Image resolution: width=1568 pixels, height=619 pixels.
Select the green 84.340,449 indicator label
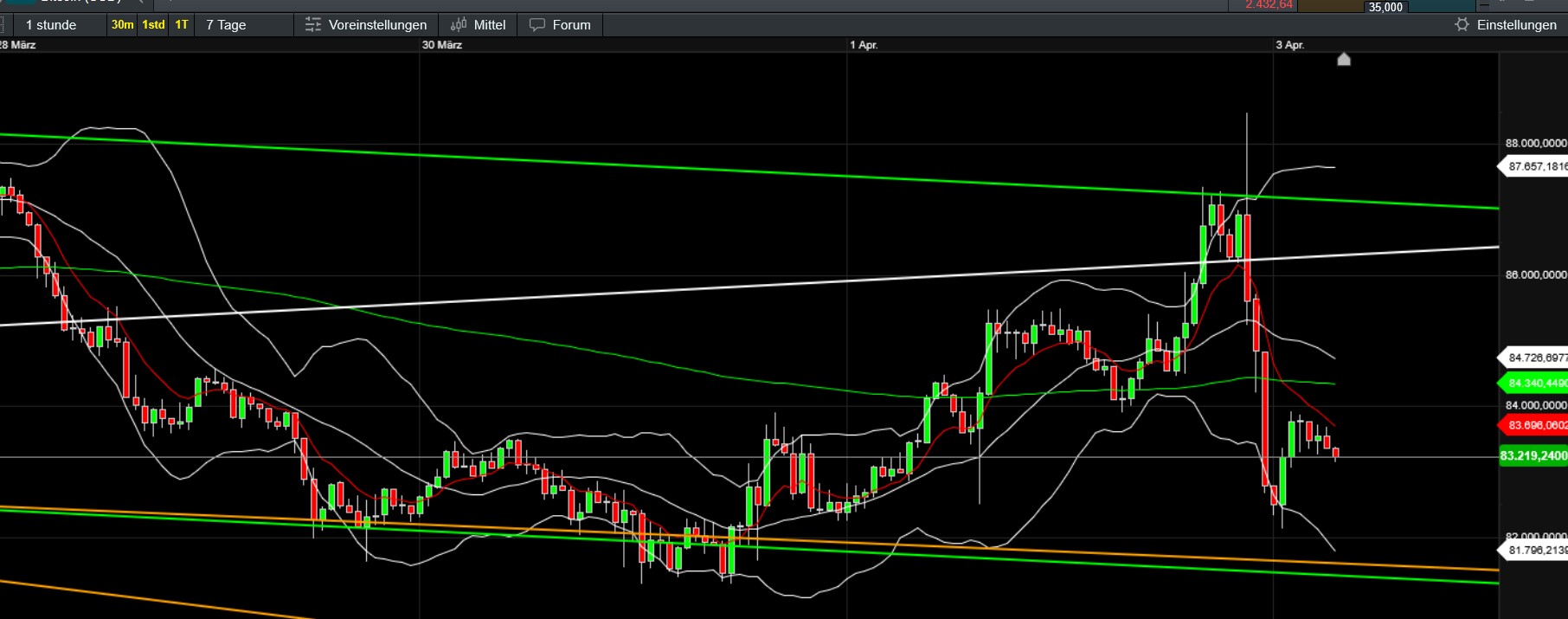click(x=1533, y=384)
